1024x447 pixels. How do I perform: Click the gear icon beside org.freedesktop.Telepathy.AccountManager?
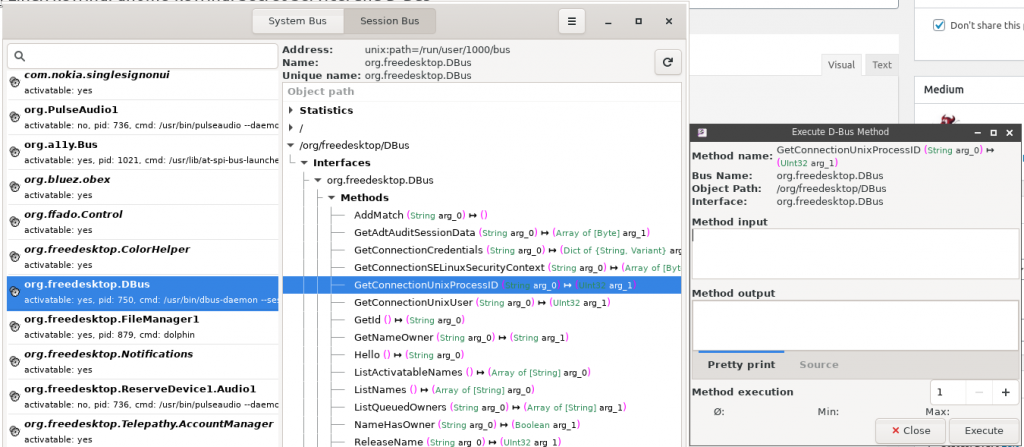14,431
